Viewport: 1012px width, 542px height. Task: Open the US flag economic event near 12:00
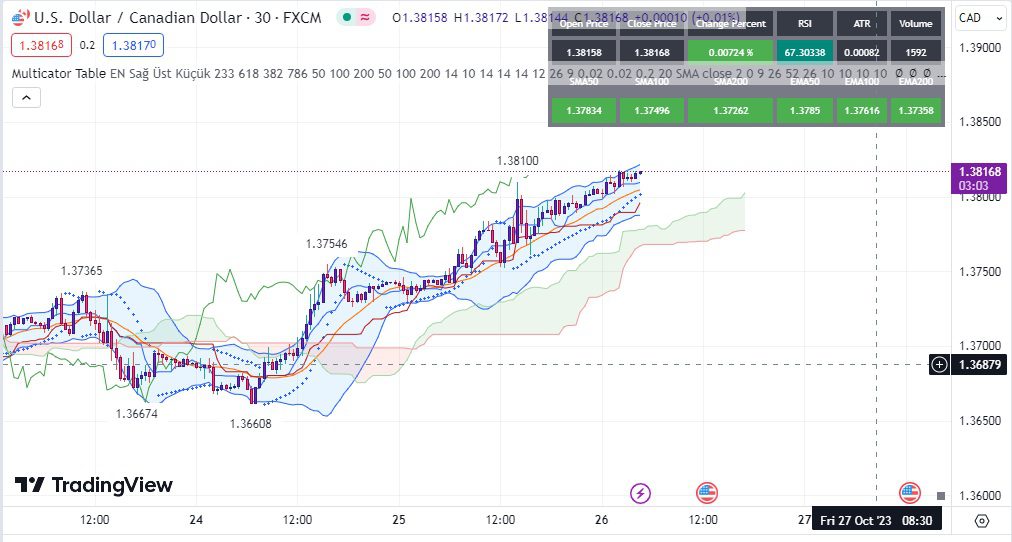(x=707, y=494)
